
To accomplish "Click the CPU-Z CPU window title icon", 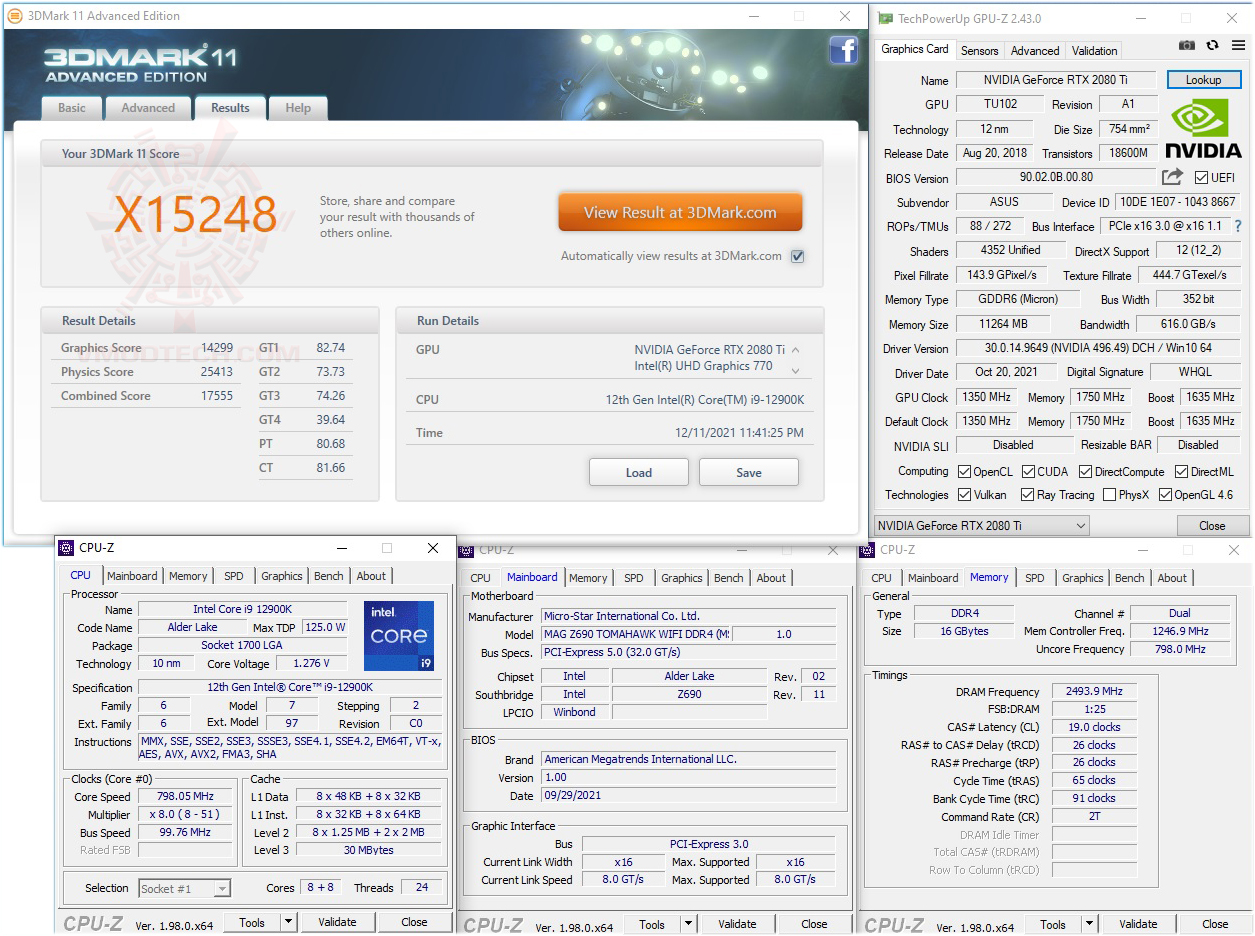I will tap(67, 548).
